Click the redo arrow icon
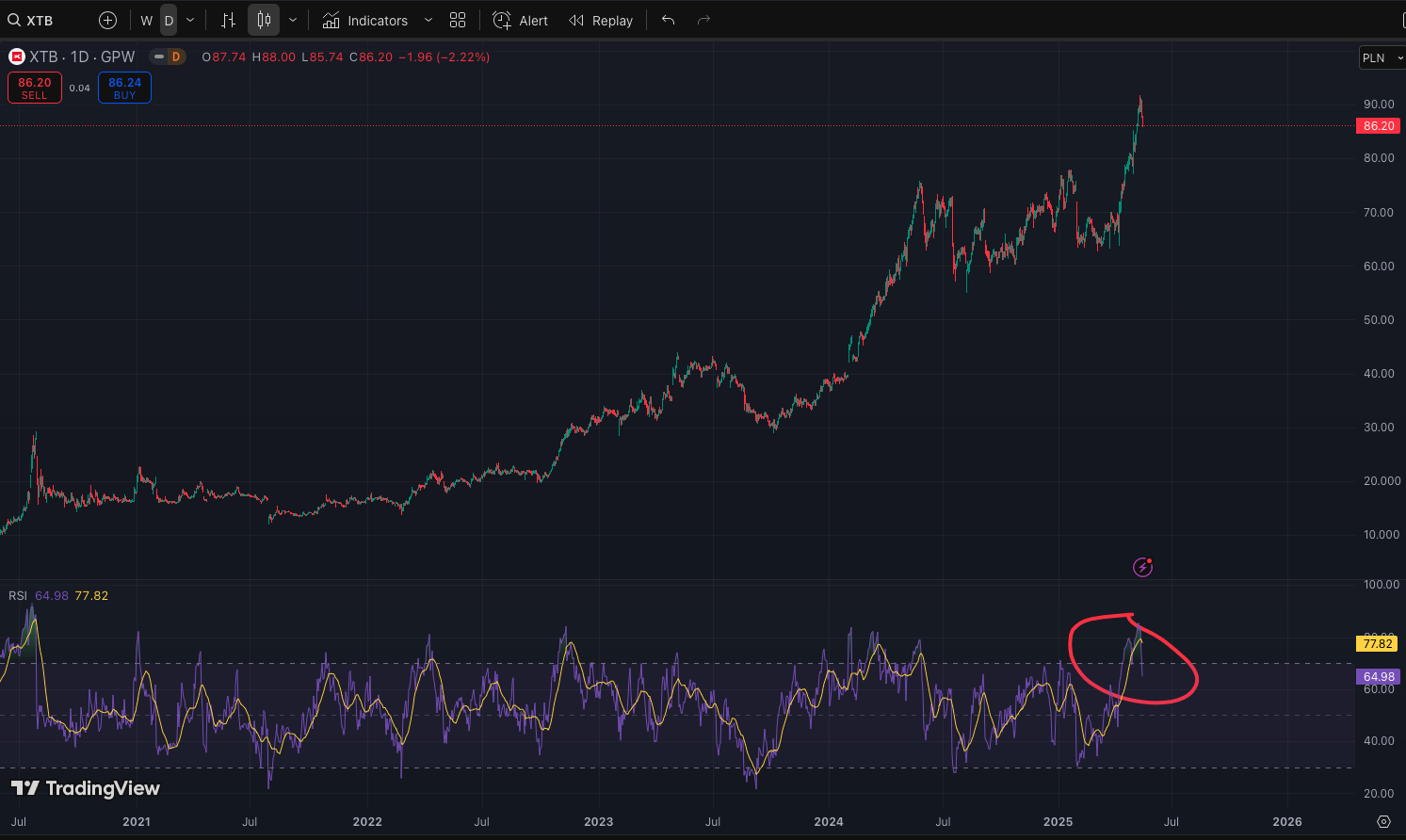 coord(703,20)
